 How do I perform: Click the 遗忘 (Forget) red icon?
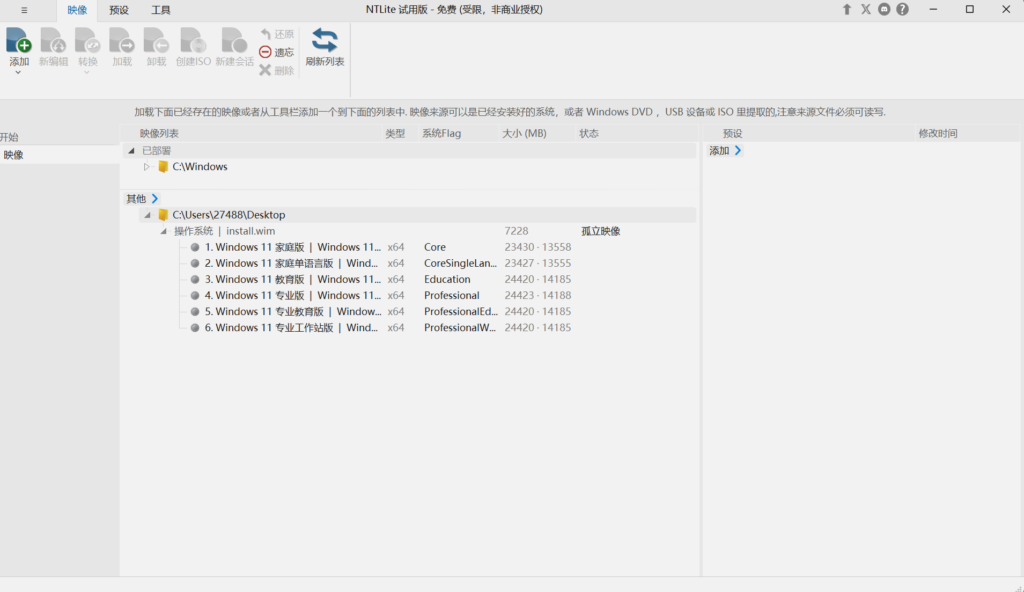(x=265, y=52)
